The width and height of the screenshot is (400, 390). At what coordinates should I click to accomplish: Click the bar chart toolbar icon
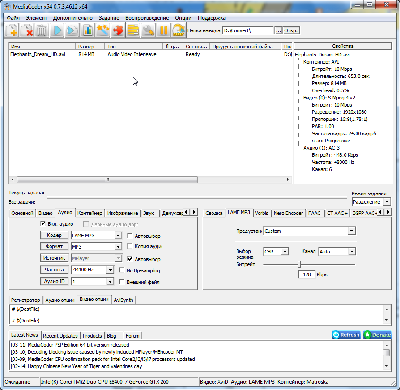[88, 30]
